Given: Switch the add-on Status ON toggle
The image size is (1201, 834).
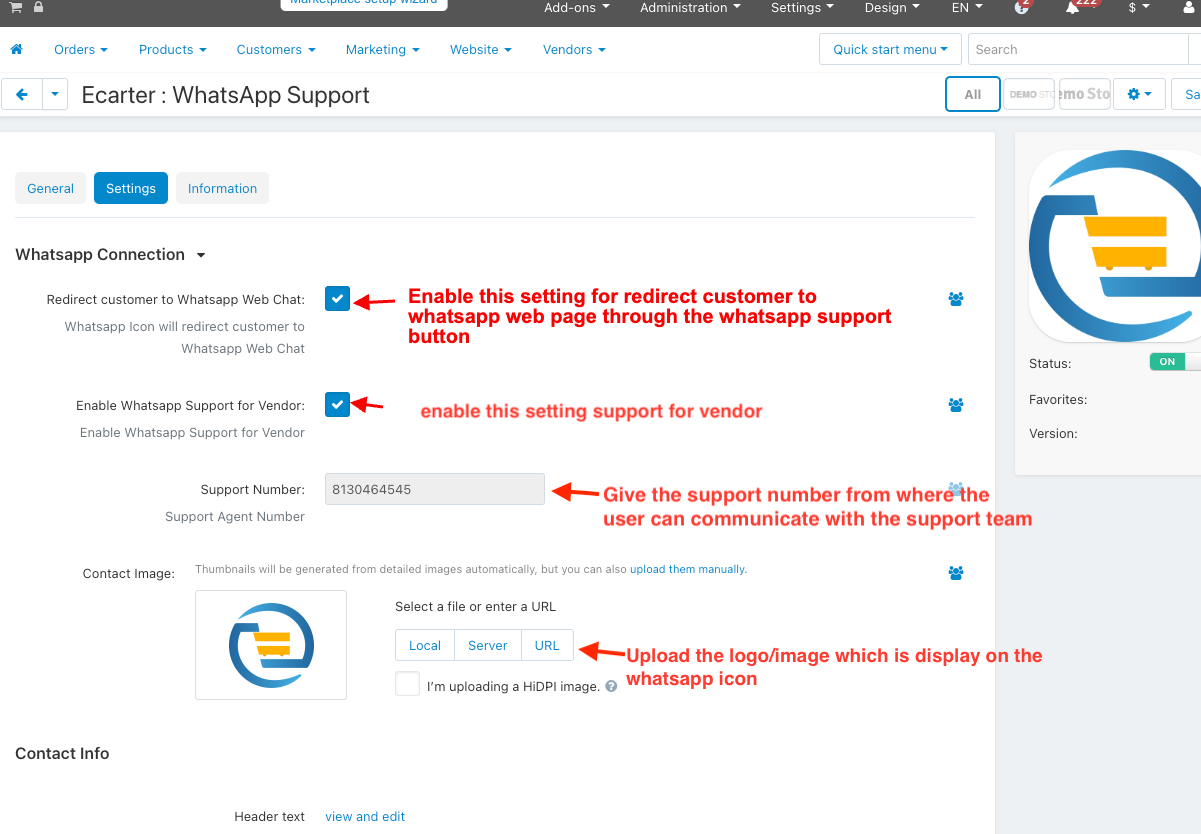Looking at the screenshot, I should pos(1174,362).
